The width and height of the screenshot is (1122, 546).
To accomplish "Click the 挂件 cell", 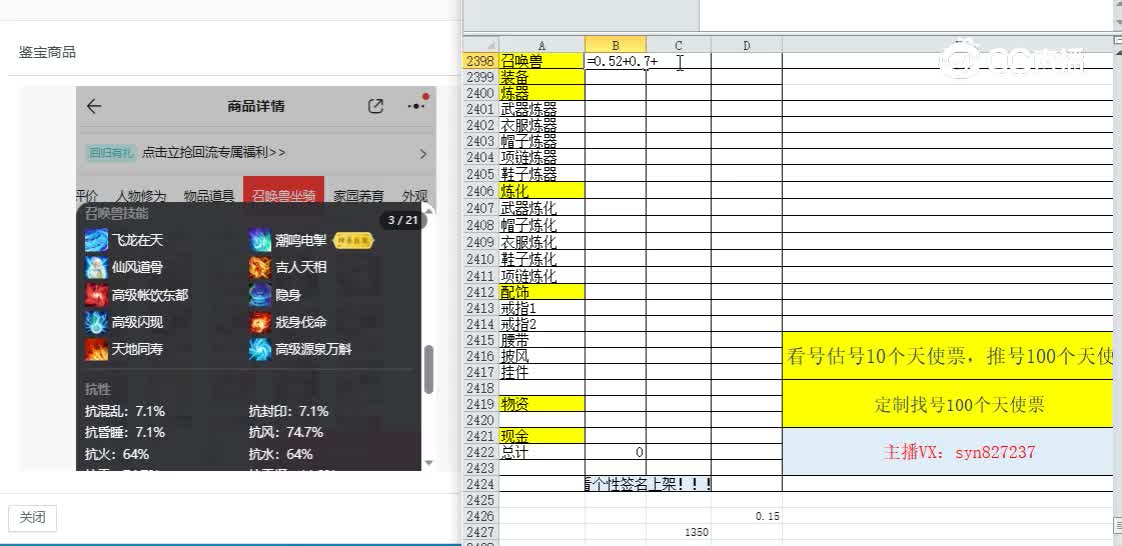I will 542,372.
